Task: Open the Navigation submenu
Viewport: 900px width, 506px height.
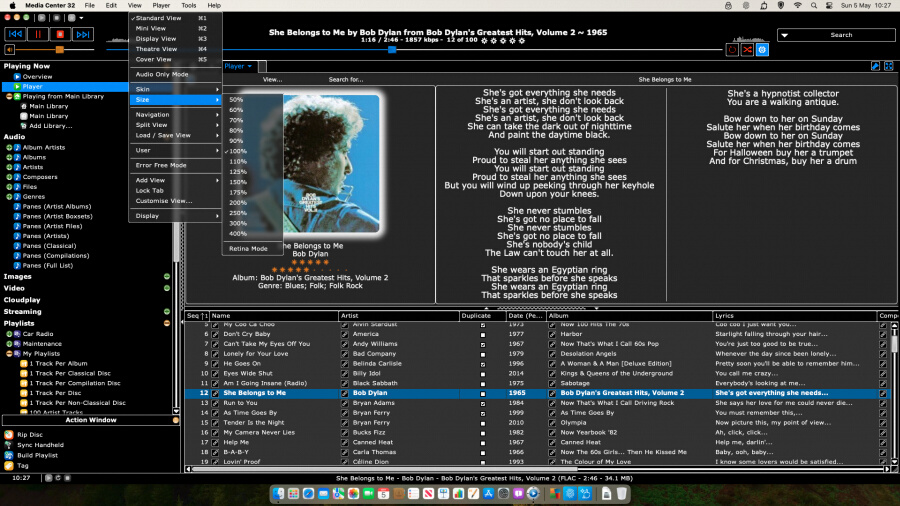Action: (175, 115)
